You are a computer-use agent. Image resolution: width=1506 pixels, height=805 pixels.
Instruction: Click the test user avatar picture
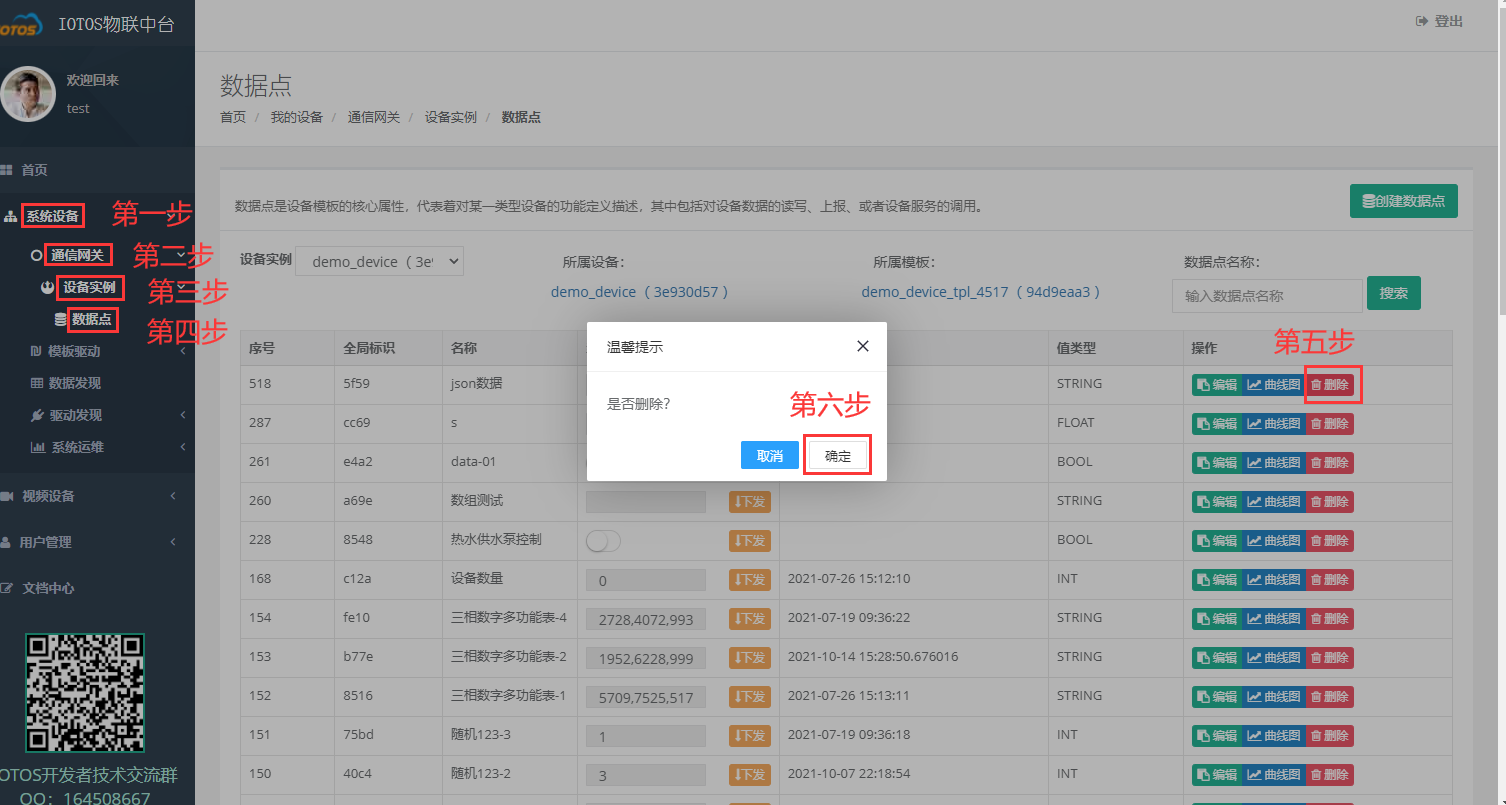click(28, 94)
